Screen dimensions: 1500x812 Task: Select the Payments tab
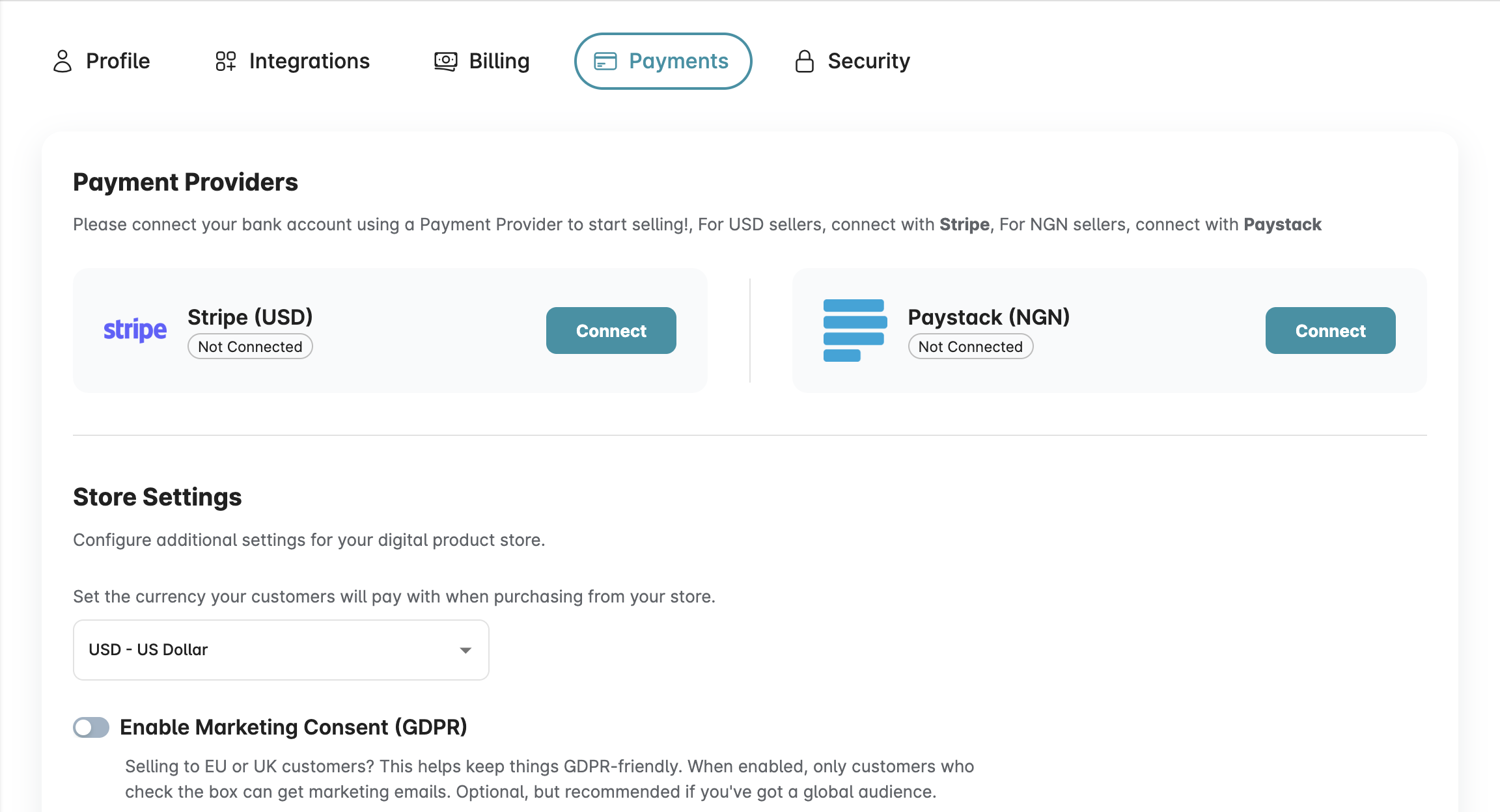(x=678, y=61)
